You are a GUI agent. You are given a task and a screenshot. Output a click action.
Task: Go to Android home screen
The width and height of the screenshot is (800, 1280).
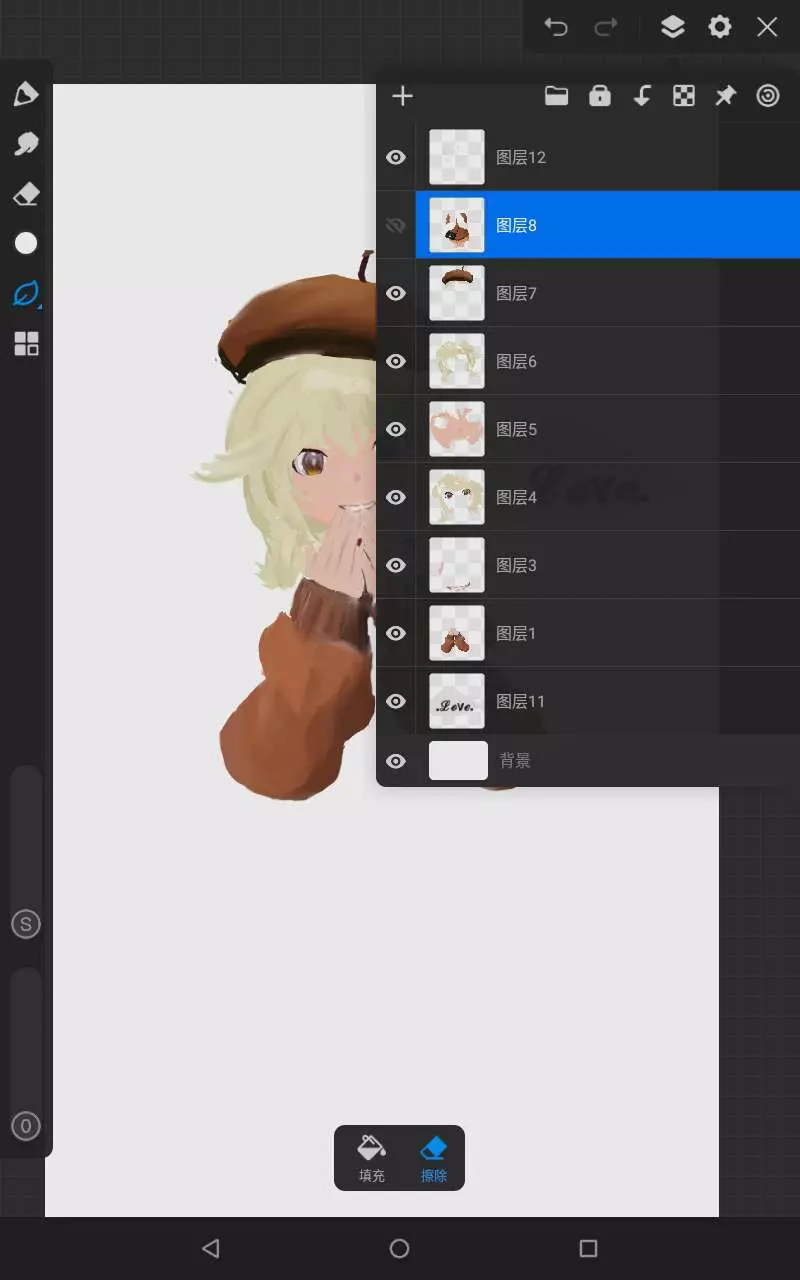(399, 1248)
